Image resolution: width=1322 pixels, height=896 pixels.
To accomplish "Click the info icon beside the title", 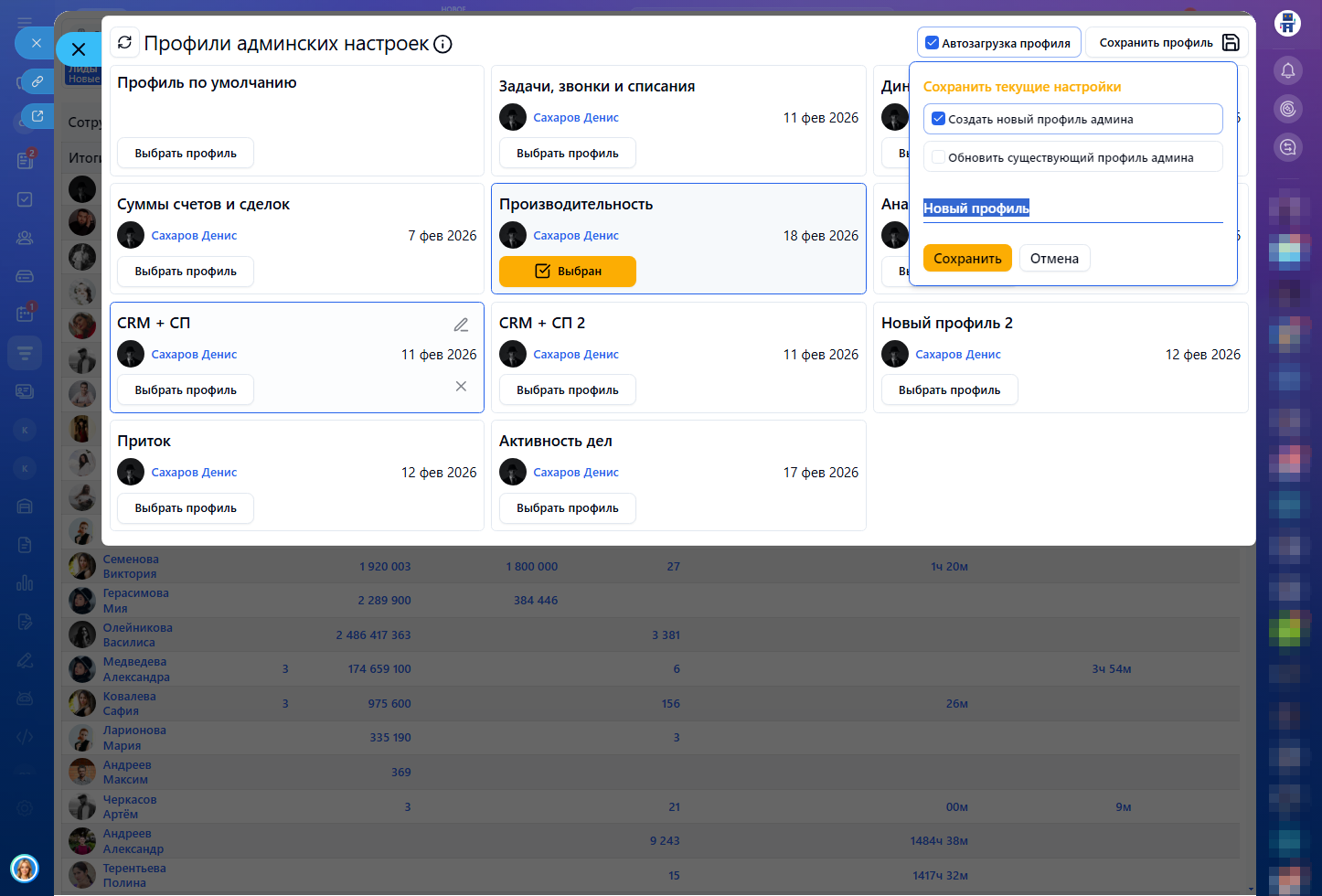I will tap(442, 44).
